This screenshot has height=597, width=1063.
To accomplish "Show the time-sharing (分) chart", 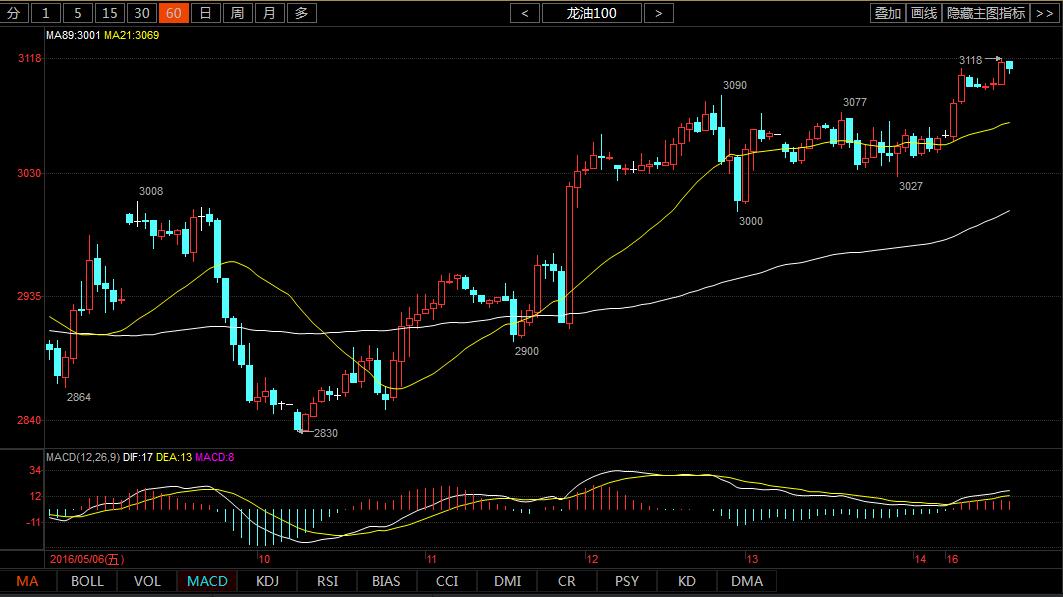I will click(14, 13).
